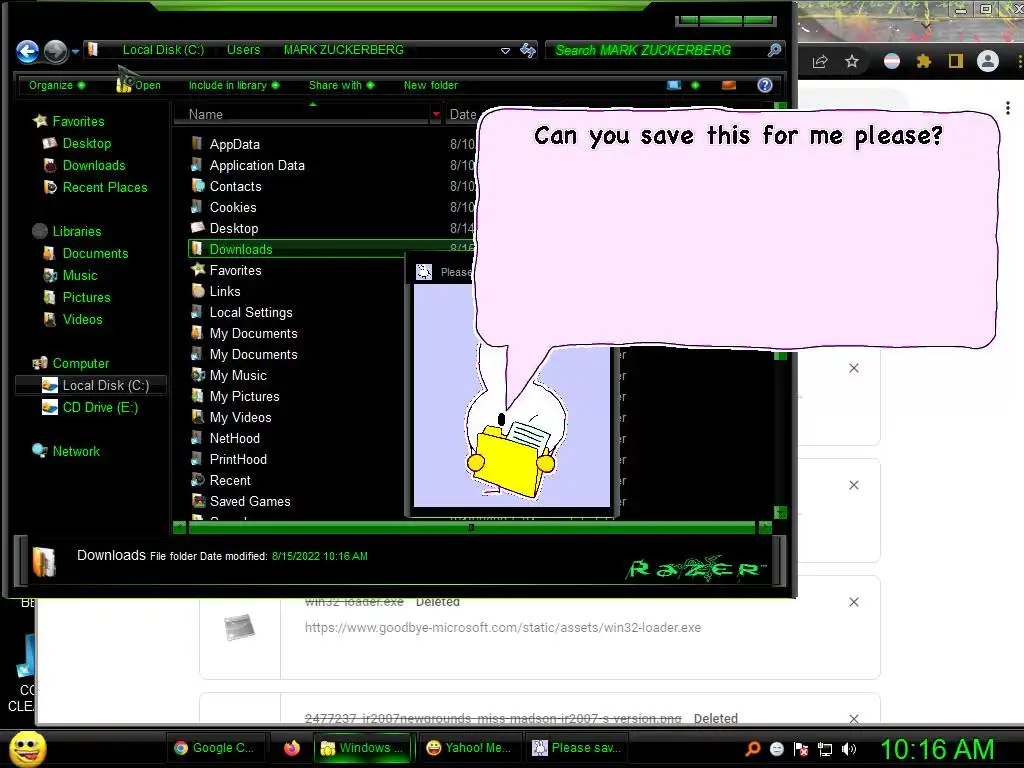
Task: Click the Chrome profile avatar icon
Action: pos(987,61)
